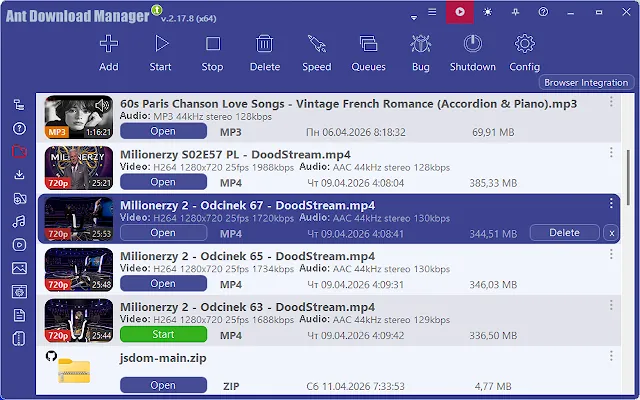Open the jsdom-main.zip file

click(163, 385)
